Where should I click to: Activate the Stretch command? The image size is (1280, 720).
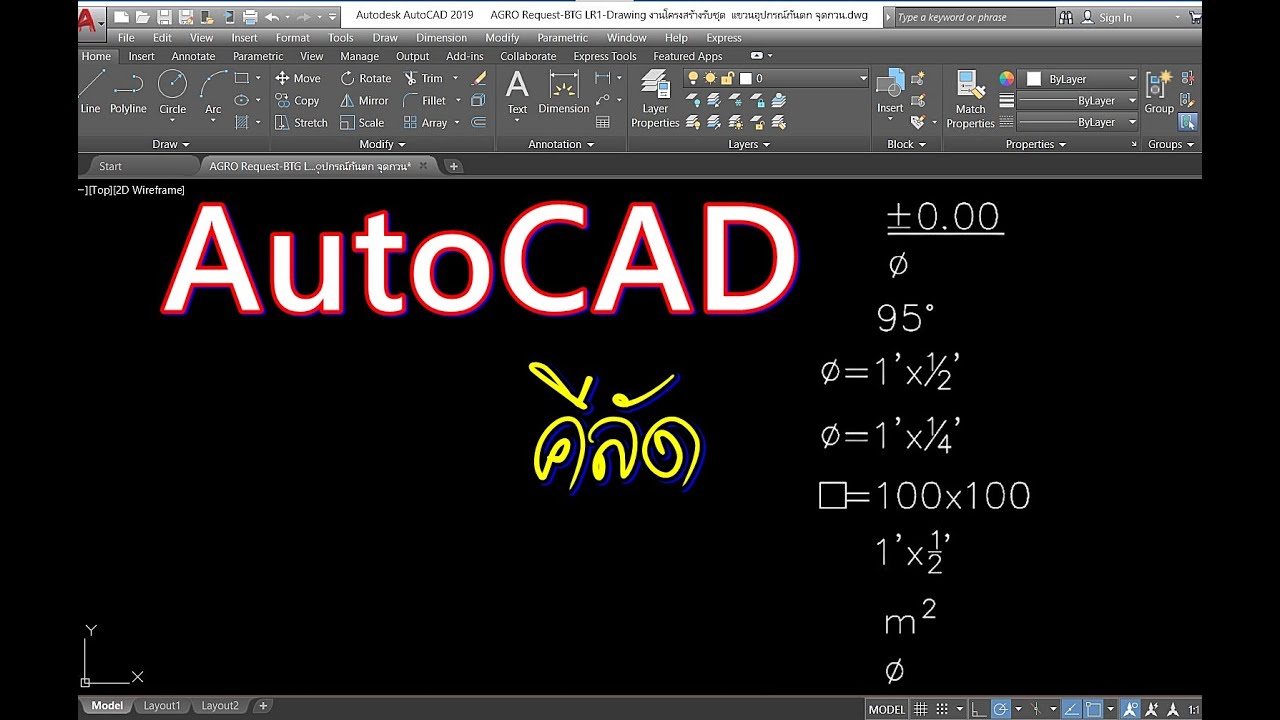pos(301,122)
